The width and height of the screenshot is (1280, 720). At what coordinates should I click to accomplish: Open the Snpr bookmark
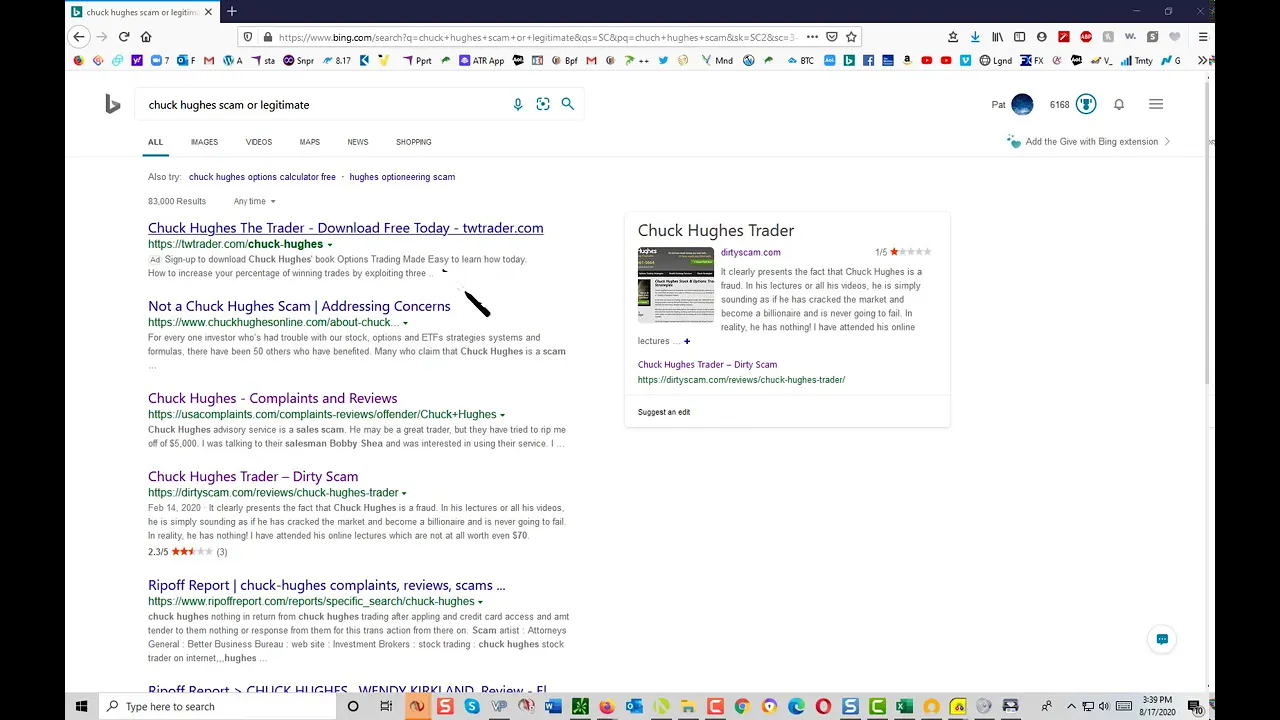click(298, 60)
